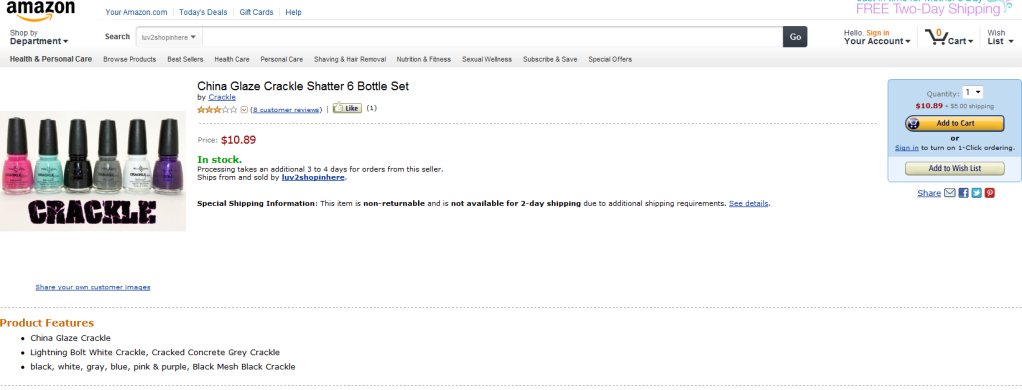Viewport: 1022px width, 390px height.
Task: Open the shopping cart icon
Action: (x=935, y=37)
